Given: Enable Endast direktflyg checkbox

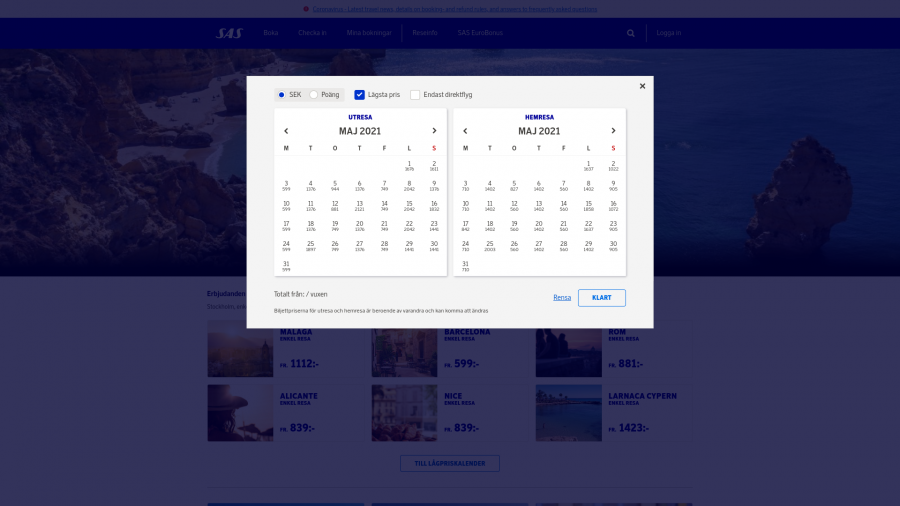Looking at the screenshot, I should point(415,95).
